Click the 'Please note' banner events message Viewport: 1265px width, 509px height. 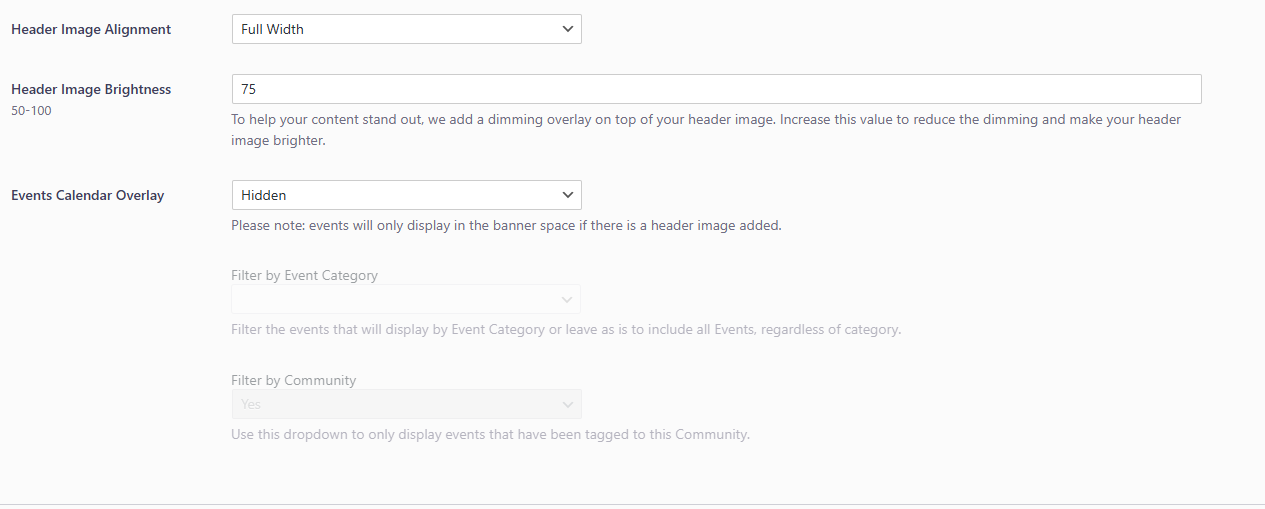[x=506, y=225]
